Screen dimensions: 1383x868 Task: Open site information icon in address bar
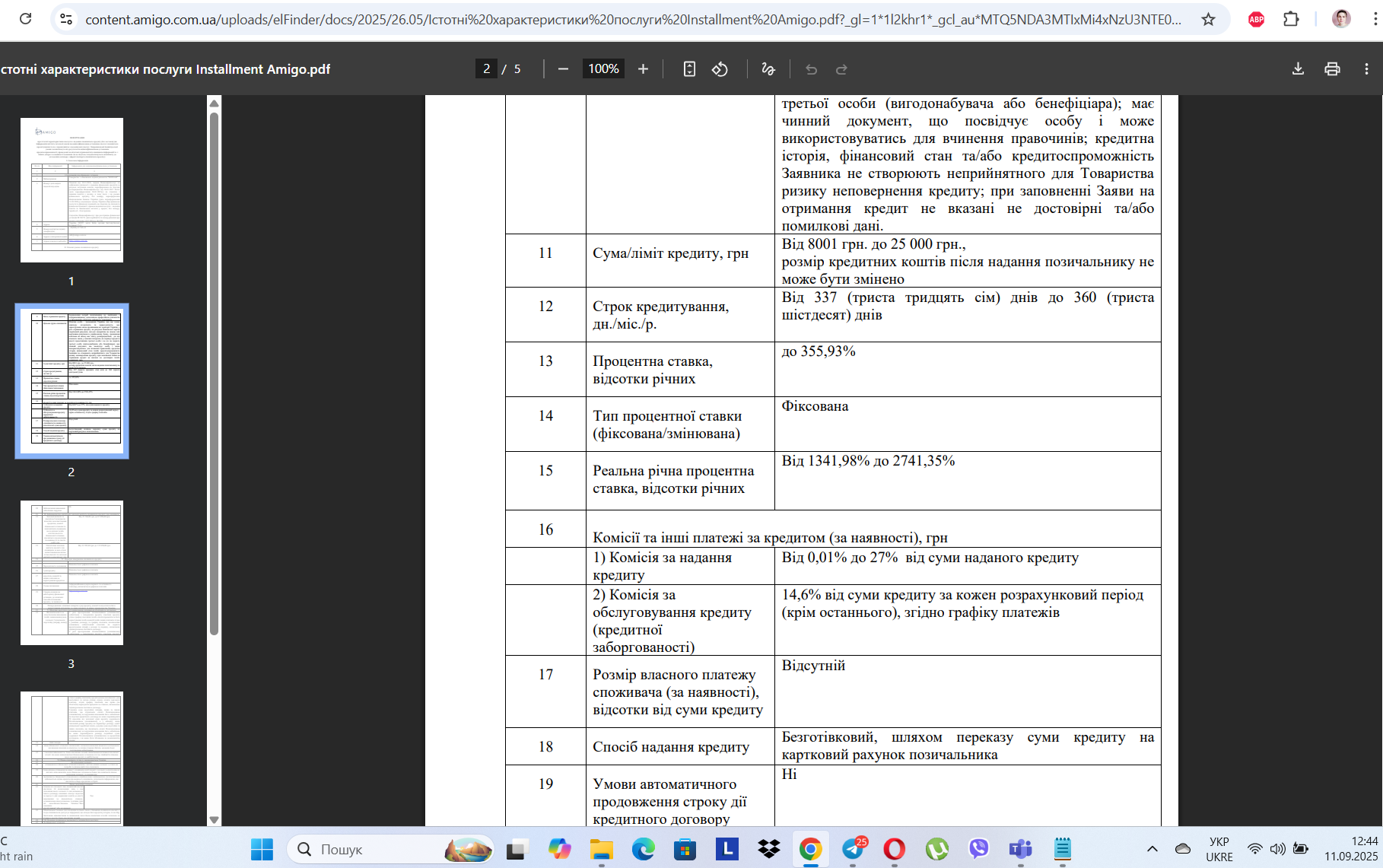[66, 19]
